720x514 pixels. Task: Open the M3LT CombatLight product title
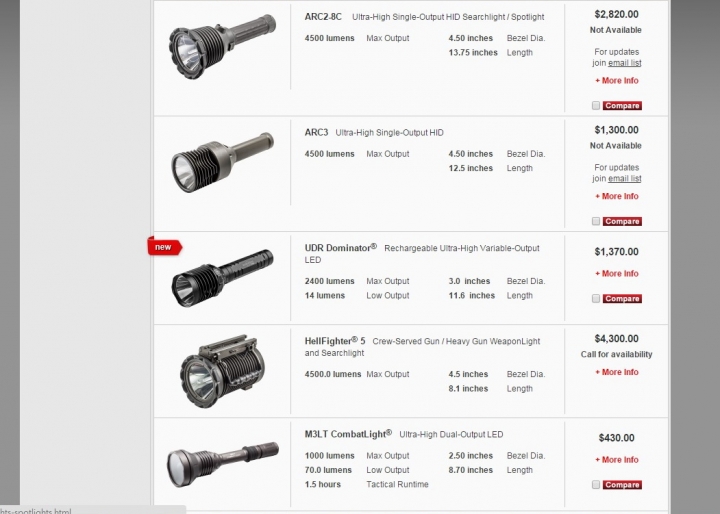(348, 434)
